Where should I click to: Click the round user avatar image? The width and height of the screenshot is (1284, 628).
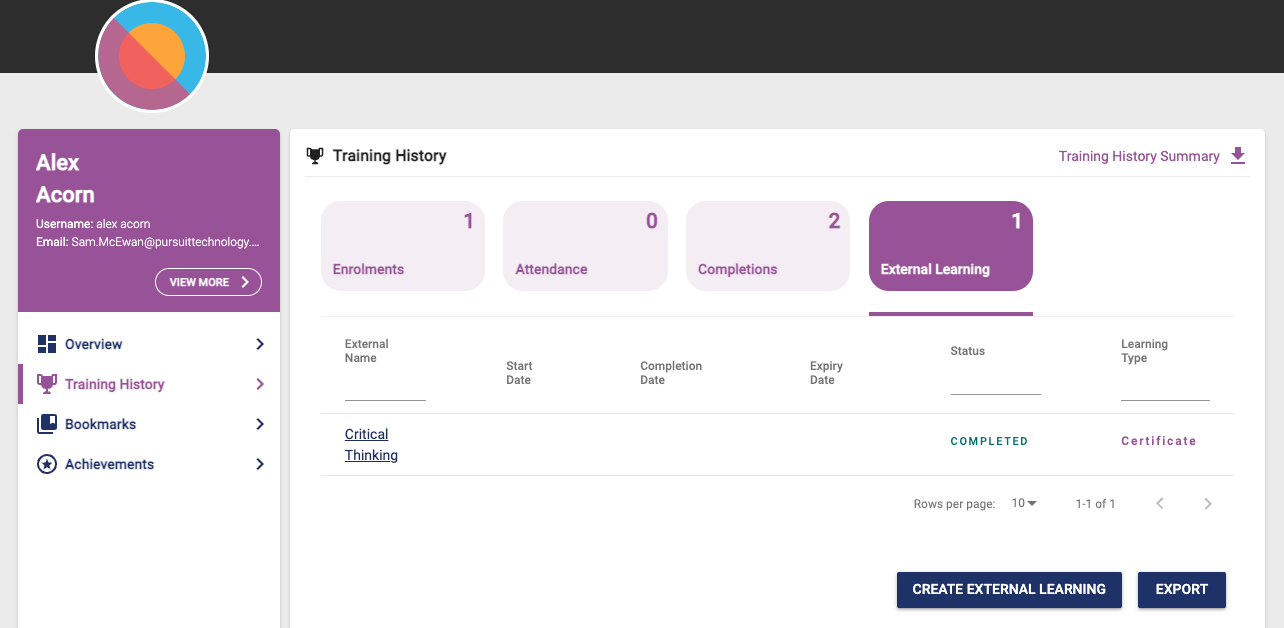[x=152, y=56]
